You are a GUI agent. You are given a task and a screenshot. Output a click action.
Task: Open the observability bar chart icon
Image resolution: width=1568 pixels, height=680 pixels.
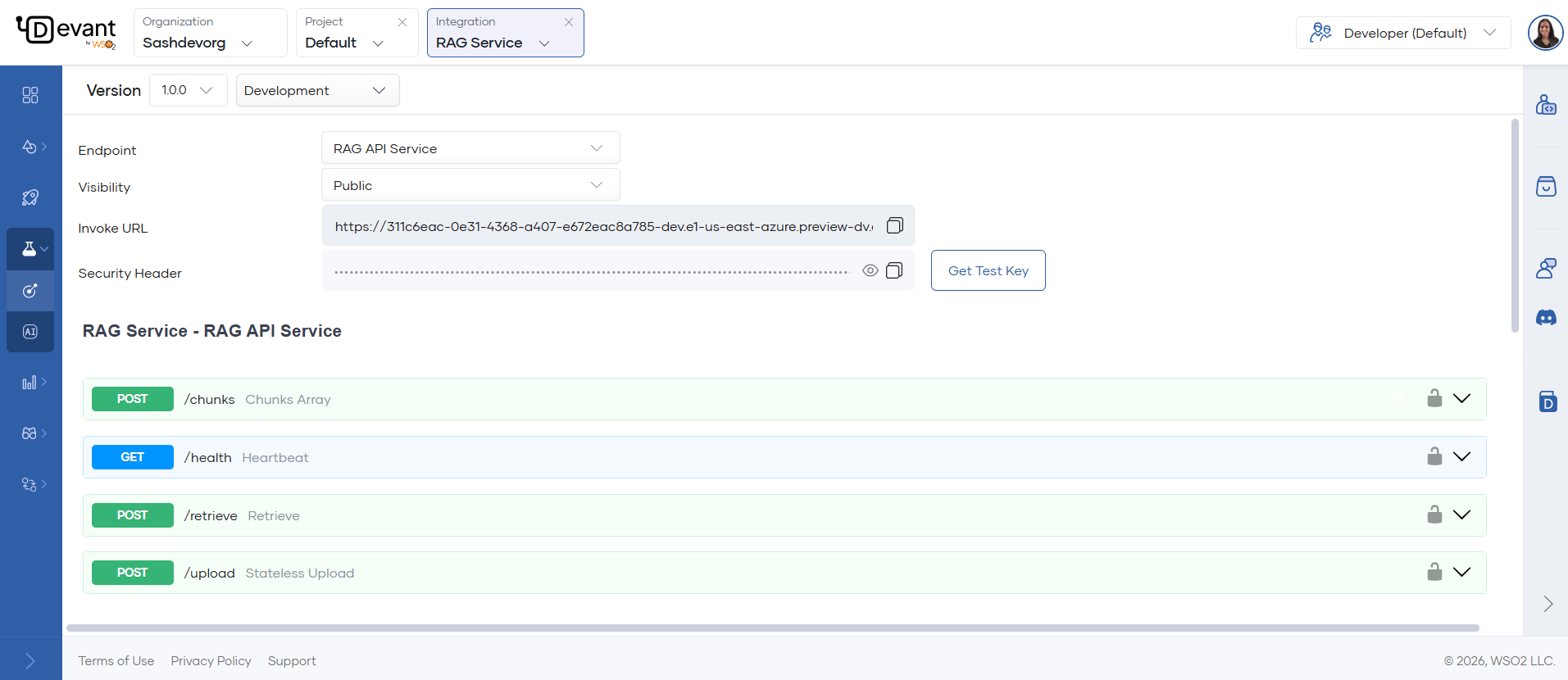pos(30,383)
